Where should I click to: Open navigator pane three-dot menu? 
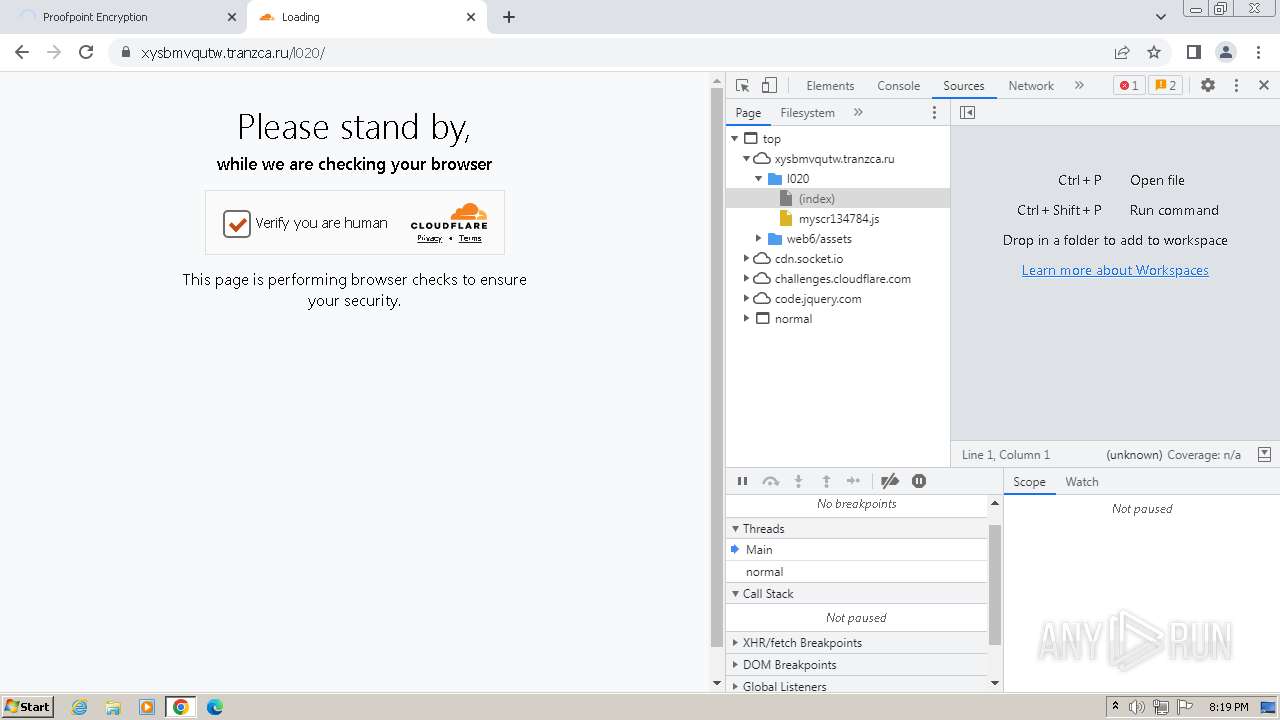tap(935, 113)
